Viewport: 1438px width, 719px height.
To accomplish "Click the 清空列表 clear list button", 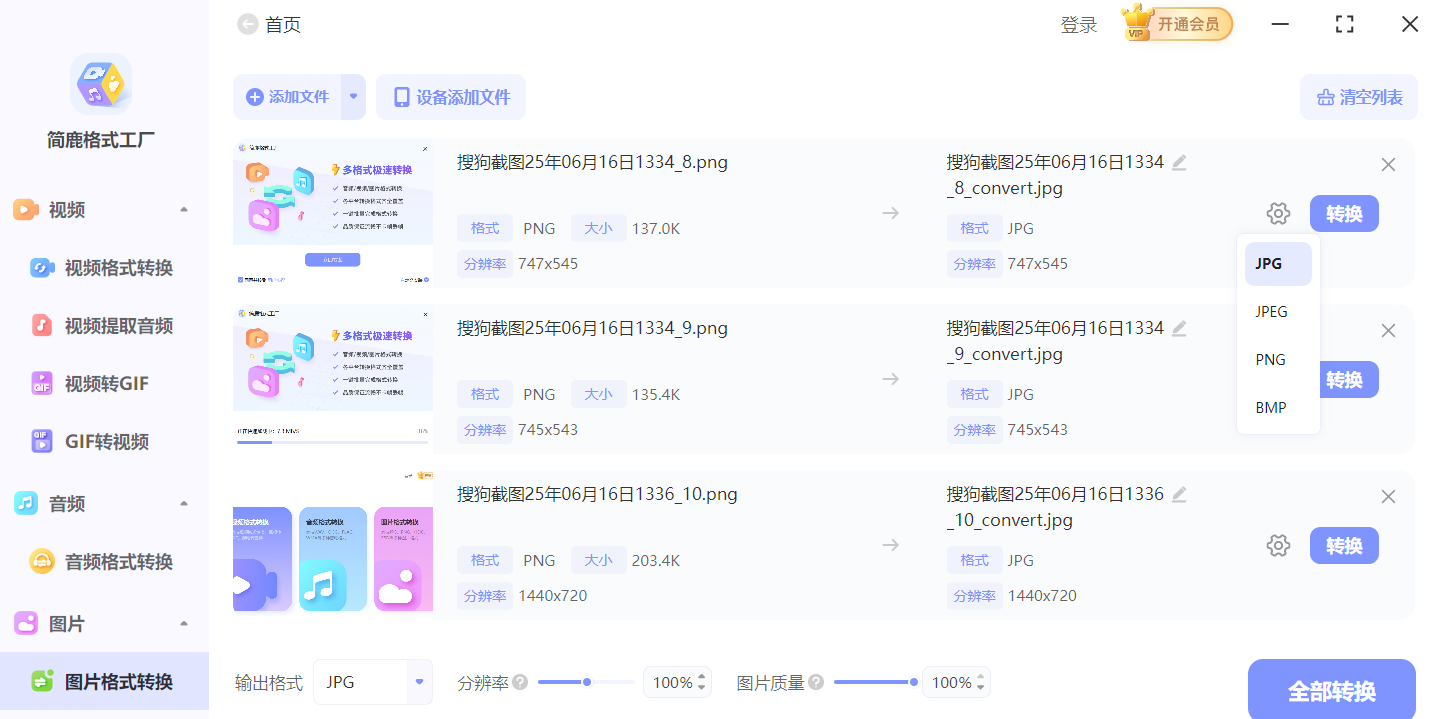I will [x=1358, y=98].
